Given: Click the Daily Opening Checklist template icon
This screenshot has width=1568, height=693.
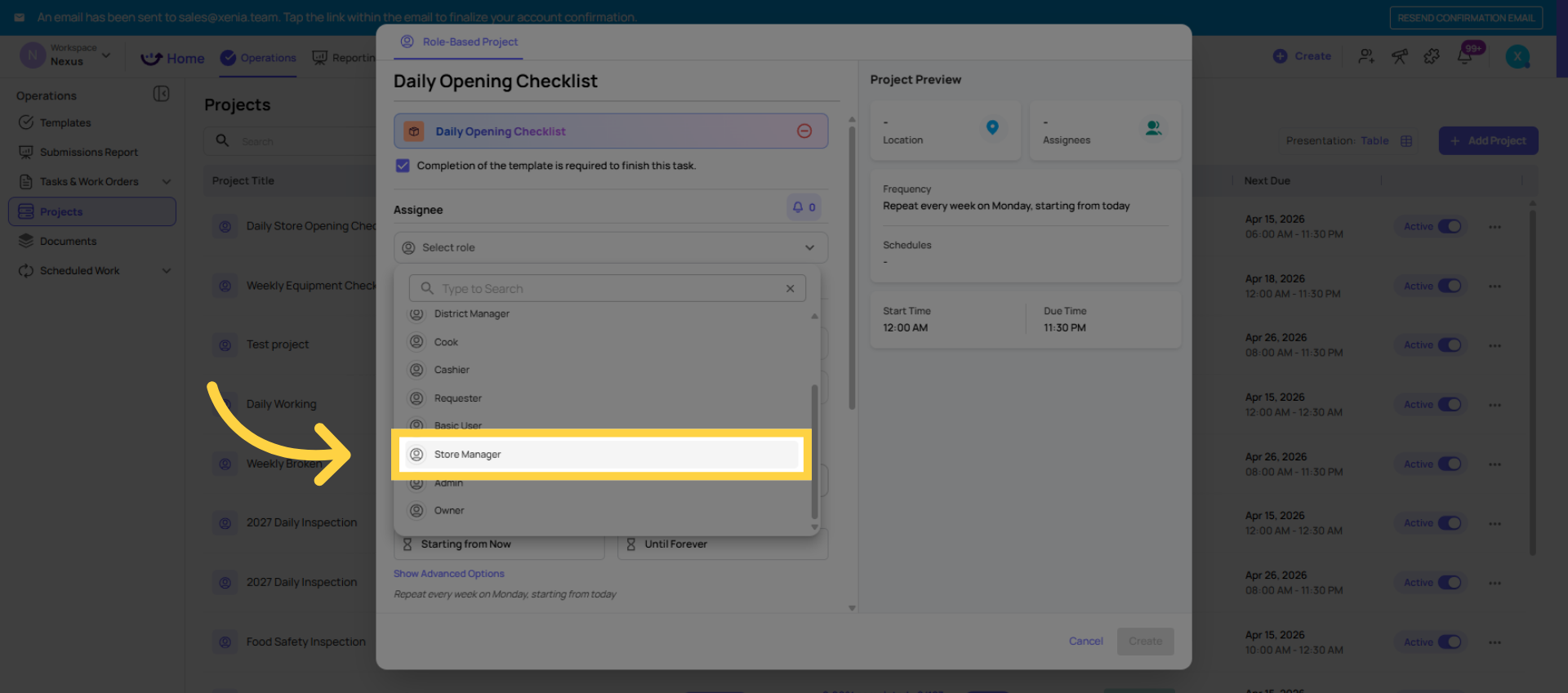Looking at the screenshot, I should tap(414, 131).
